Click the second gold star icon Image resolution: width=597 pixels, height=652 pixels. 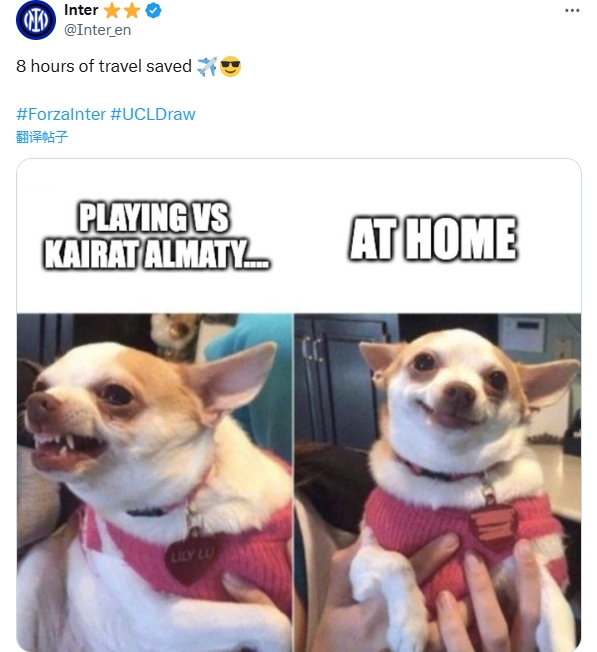pyautogui.click(x=132, y=11)
